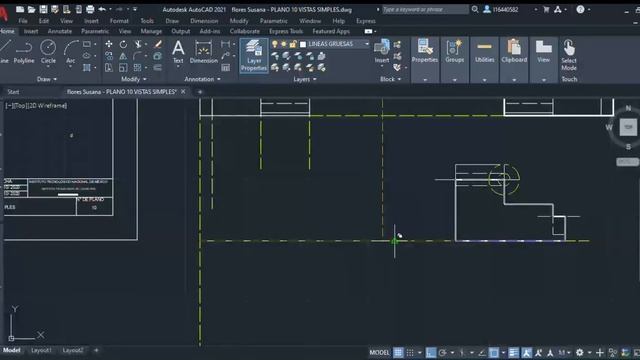Click the MODEL space button in status bar
This screenshot has height=360, width=640.
[x=379, y=352]
